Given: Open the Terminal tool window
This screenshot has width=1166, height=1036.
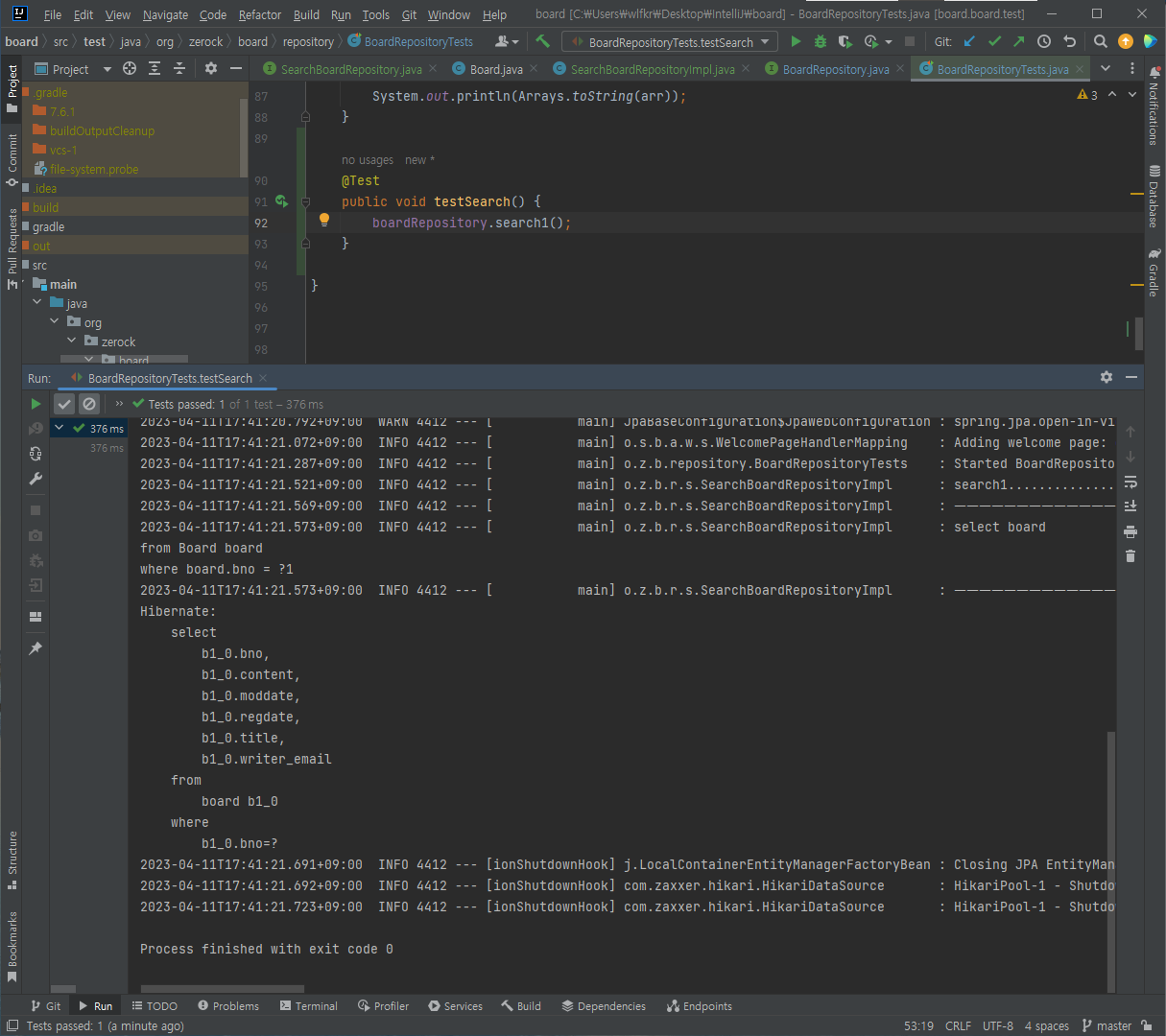Looking at the screenshot, I should pos(309,1006).
